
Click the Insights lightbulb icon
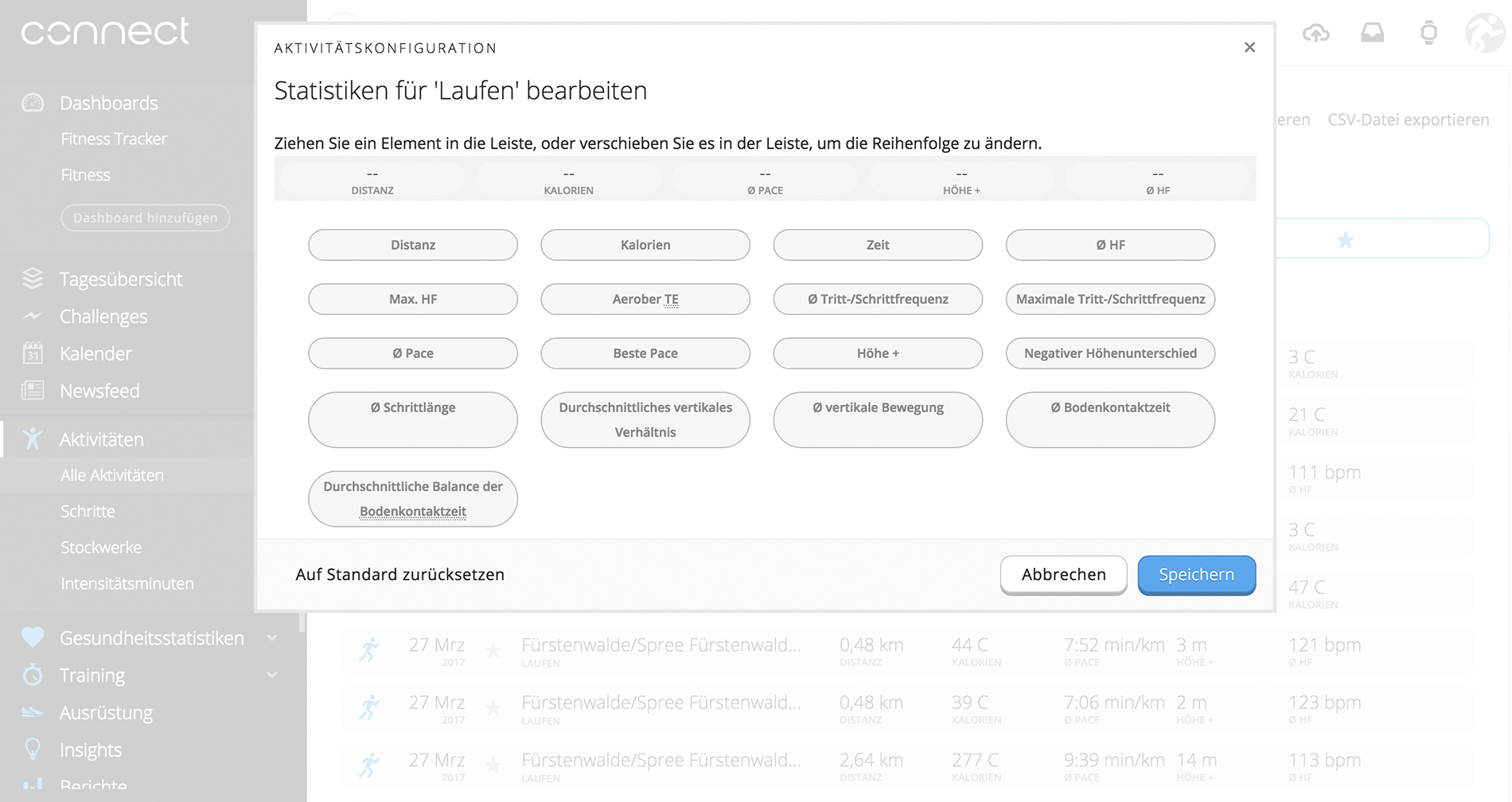pos(33,749)
